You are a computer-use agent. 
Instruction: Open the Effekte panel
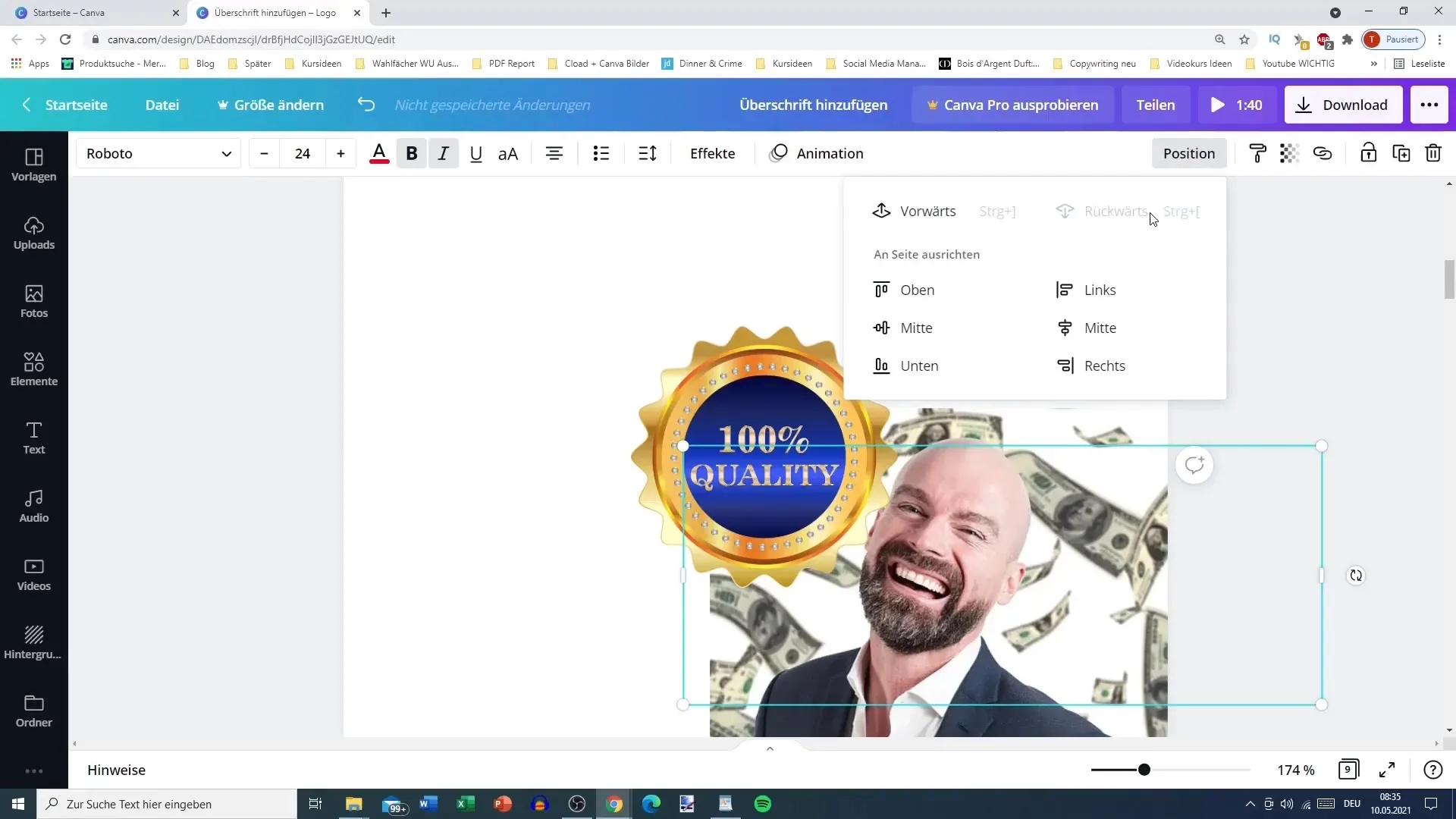(x=713, y=153)
